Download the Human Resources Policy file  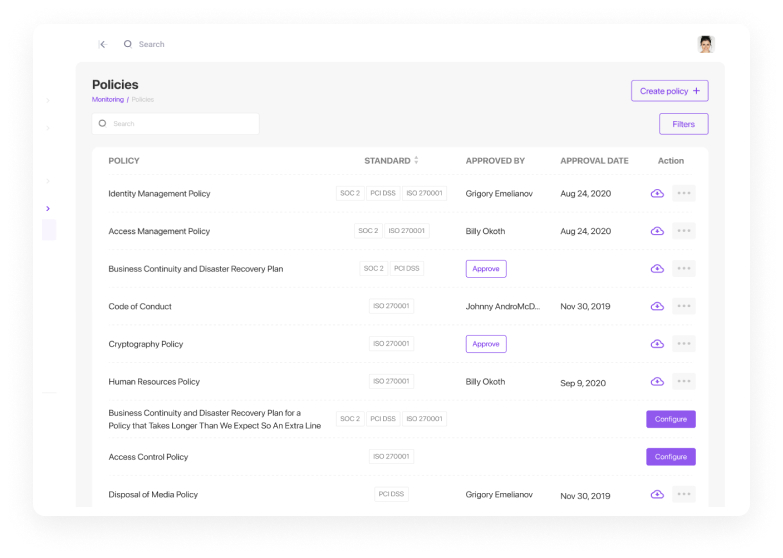pyautogui.click(x=657, y=382)
